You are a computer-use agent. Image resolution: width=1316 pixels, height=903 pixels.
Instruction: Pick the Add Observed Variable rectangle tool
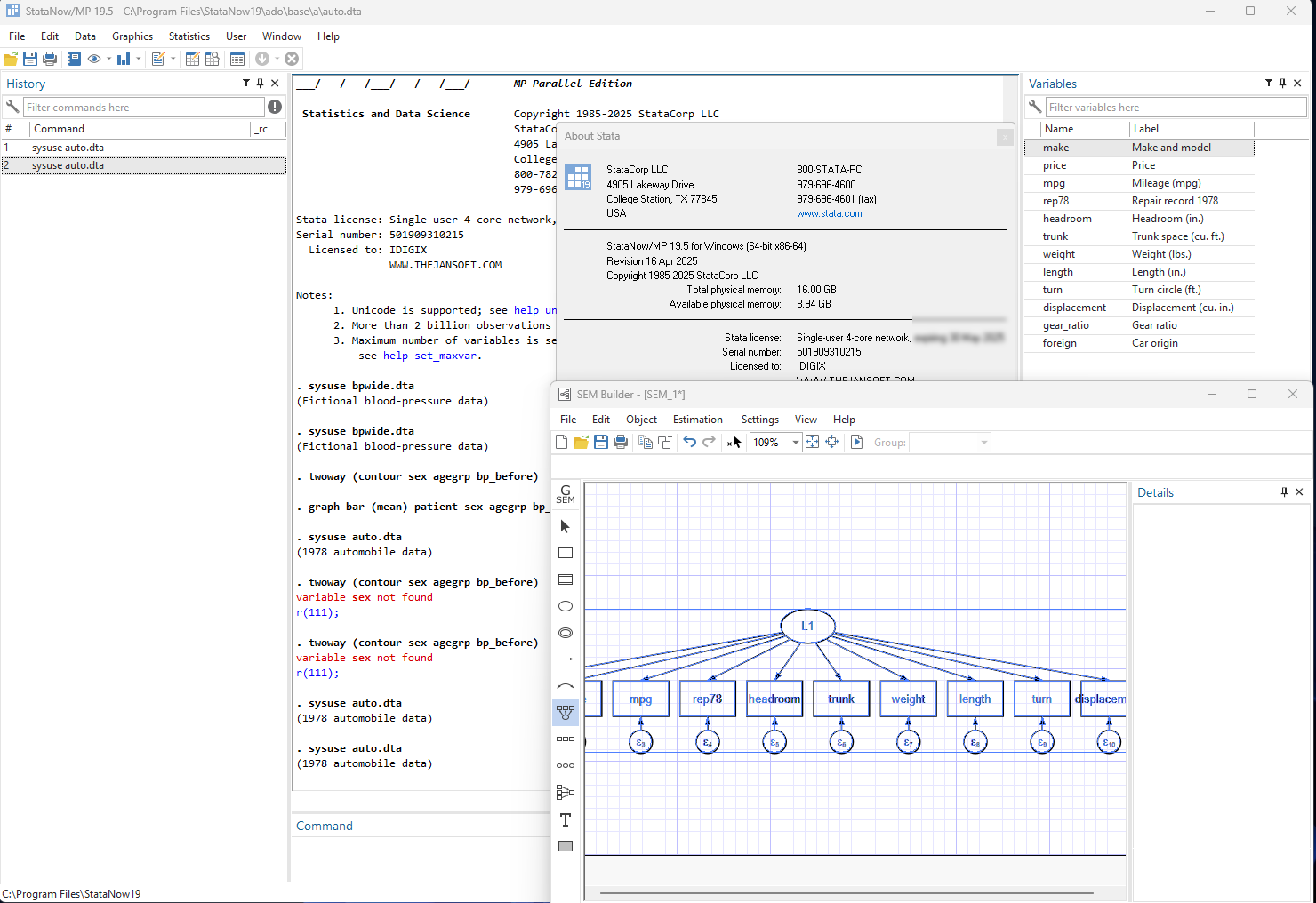(566, 553)
